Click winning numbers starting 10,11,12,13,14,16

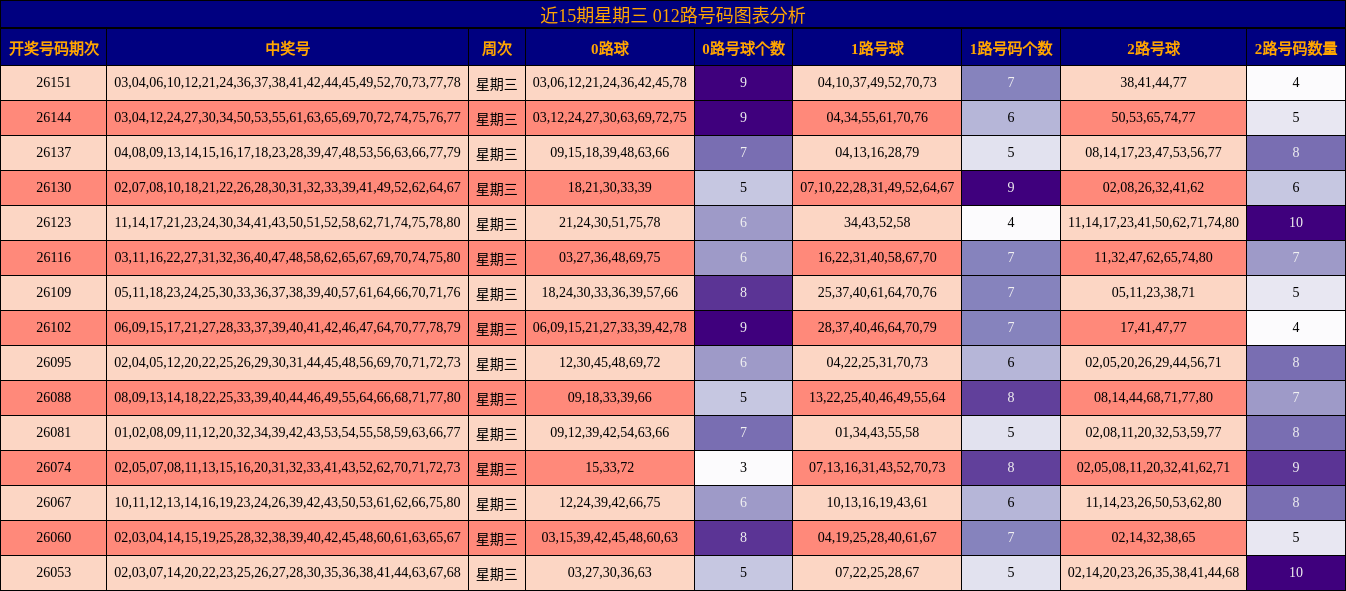coord(287,503)
